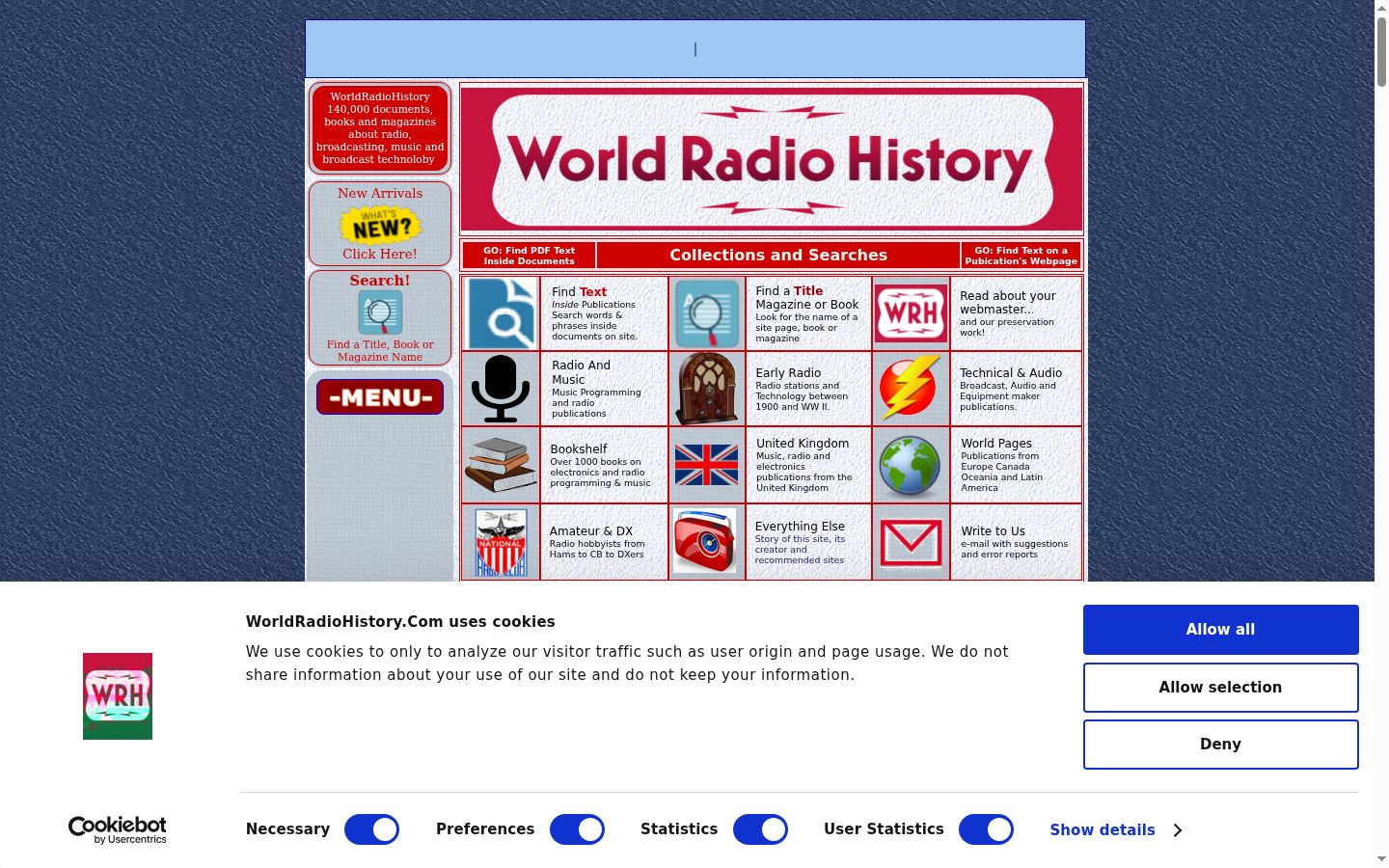Viewport: 1389px width, 868px height.
Task: Open the World Pages globe icon
Action: (910, 466)
